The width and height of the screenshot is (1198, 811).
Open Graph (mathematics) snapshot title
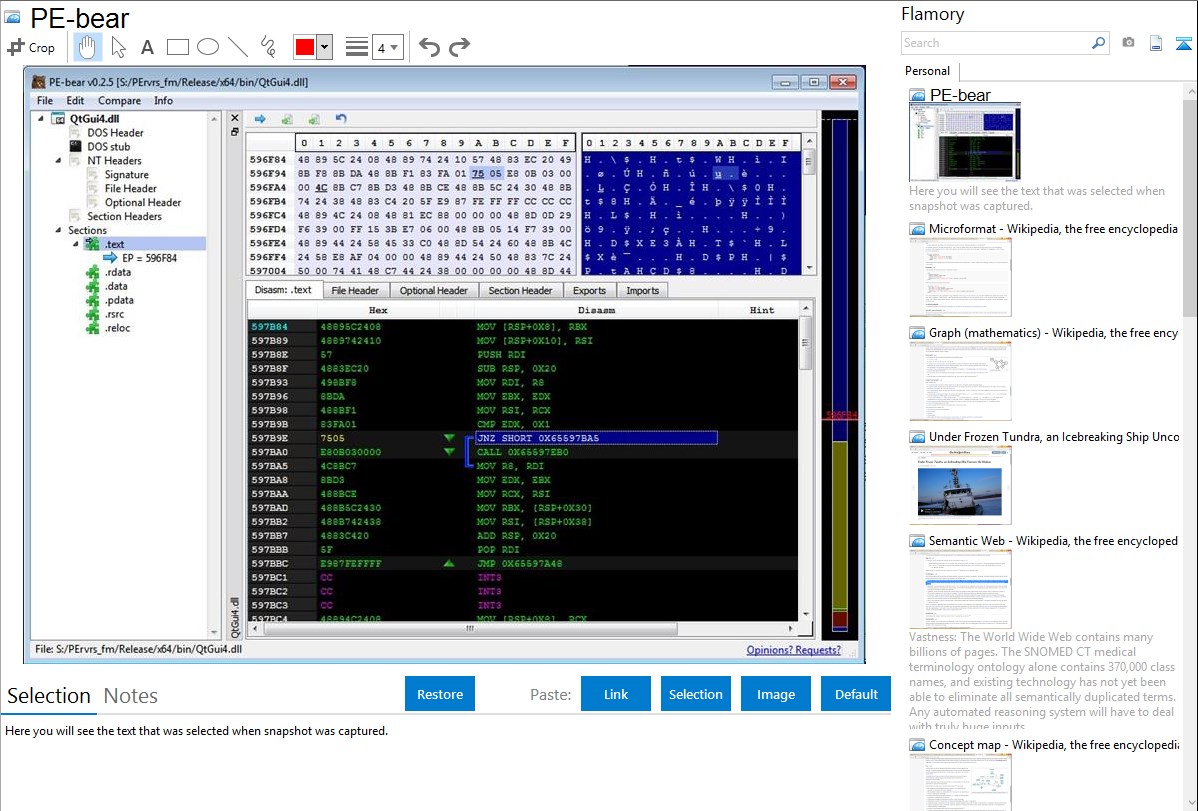point(1054,333)
